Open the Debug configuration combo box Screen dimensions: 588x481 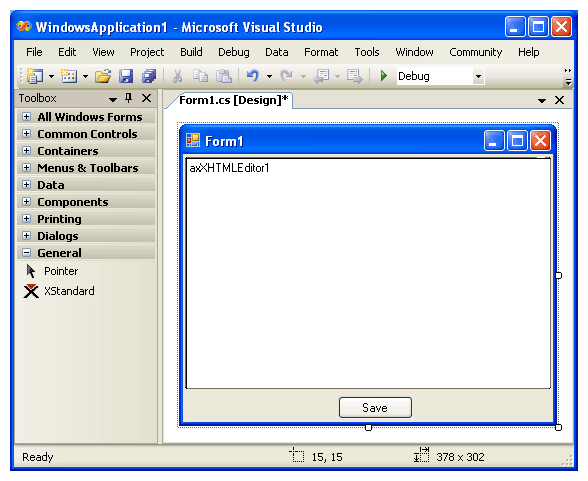[441, 76]
